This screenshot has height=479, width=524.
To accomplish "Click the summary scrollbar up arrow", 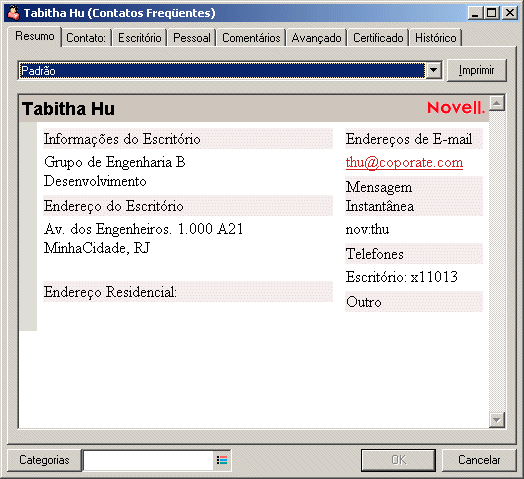I will pos(497,103).
